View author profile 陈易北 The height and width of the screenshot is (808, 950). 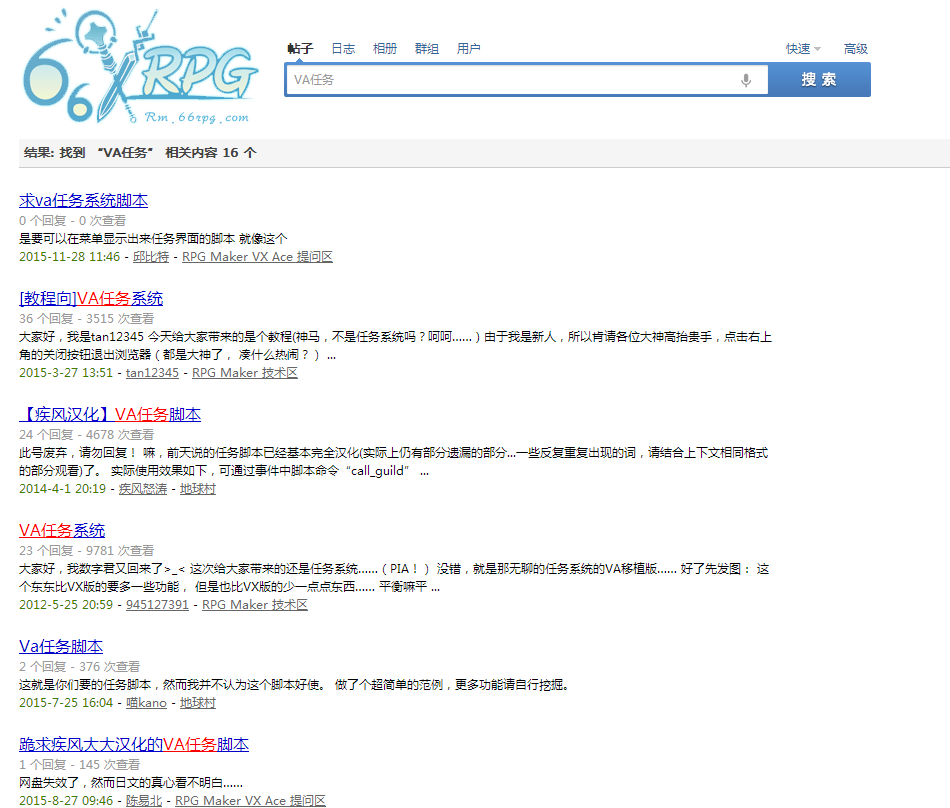[144, 801]
